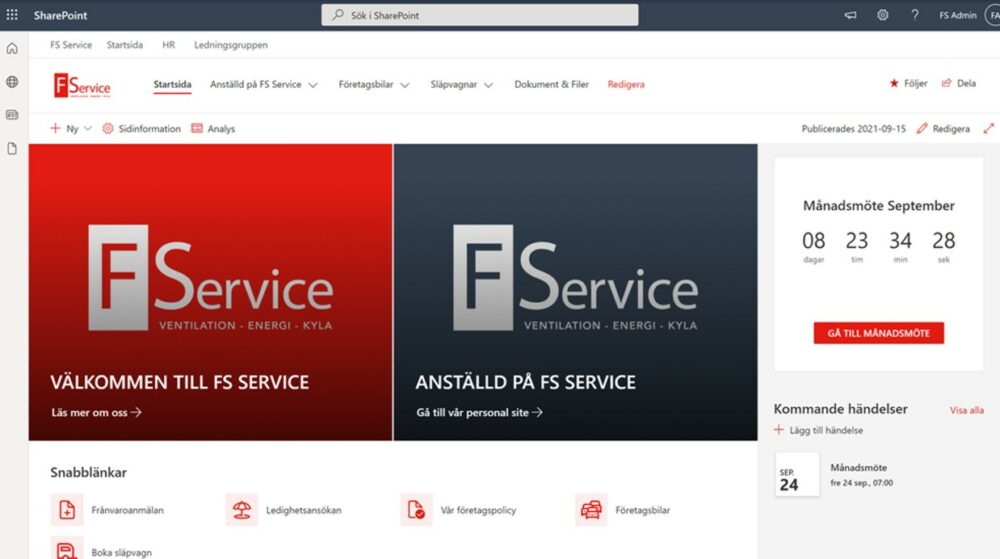Click the Dela share icon
The image size is (1000, 559).
946,83
